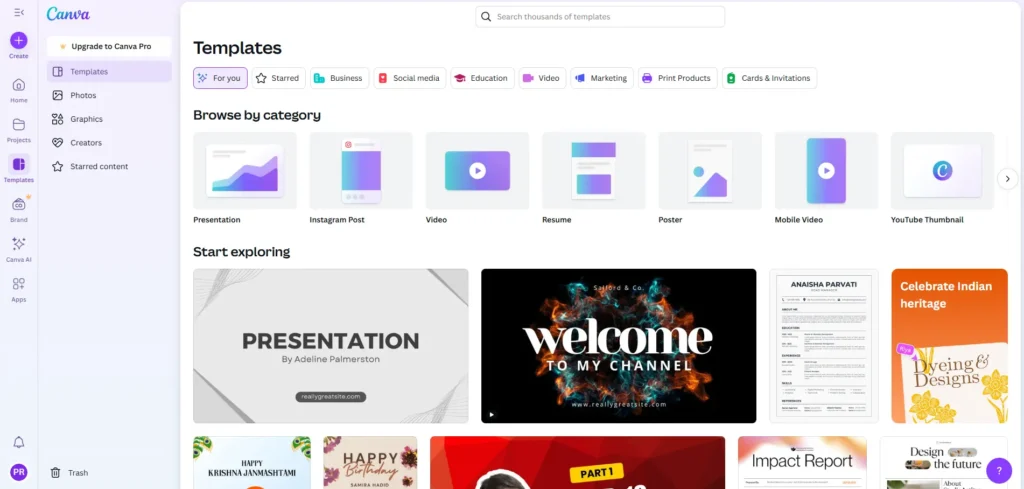The image size is (1024, 489).
Task: Select the Education filter tab
Action: pos(483,78)
